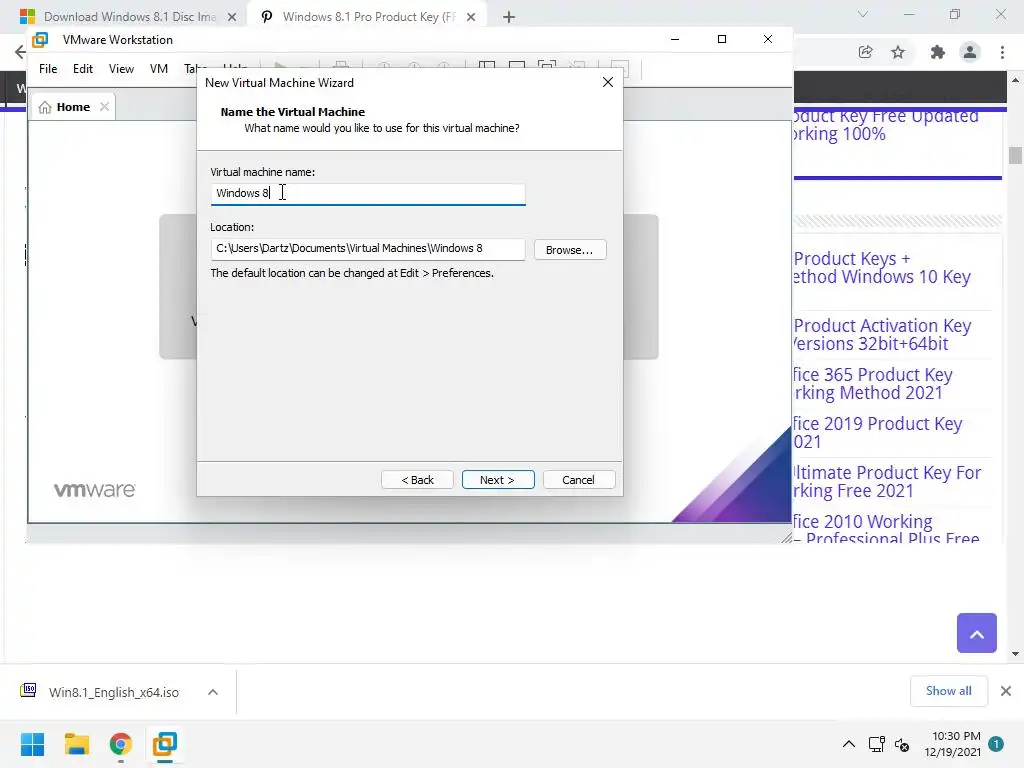This screenshot has width=1024, height=768.
Task: Open the Edit menu in VMware Workstation
Action: (82, 69)
